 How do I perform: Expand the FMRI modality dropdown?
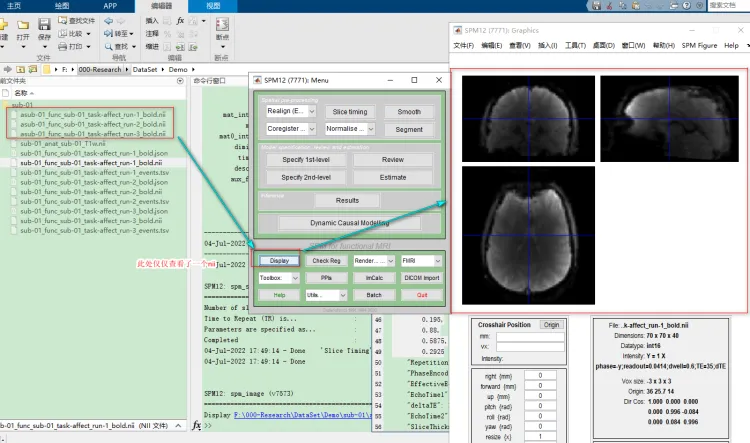tap(438, 261)
